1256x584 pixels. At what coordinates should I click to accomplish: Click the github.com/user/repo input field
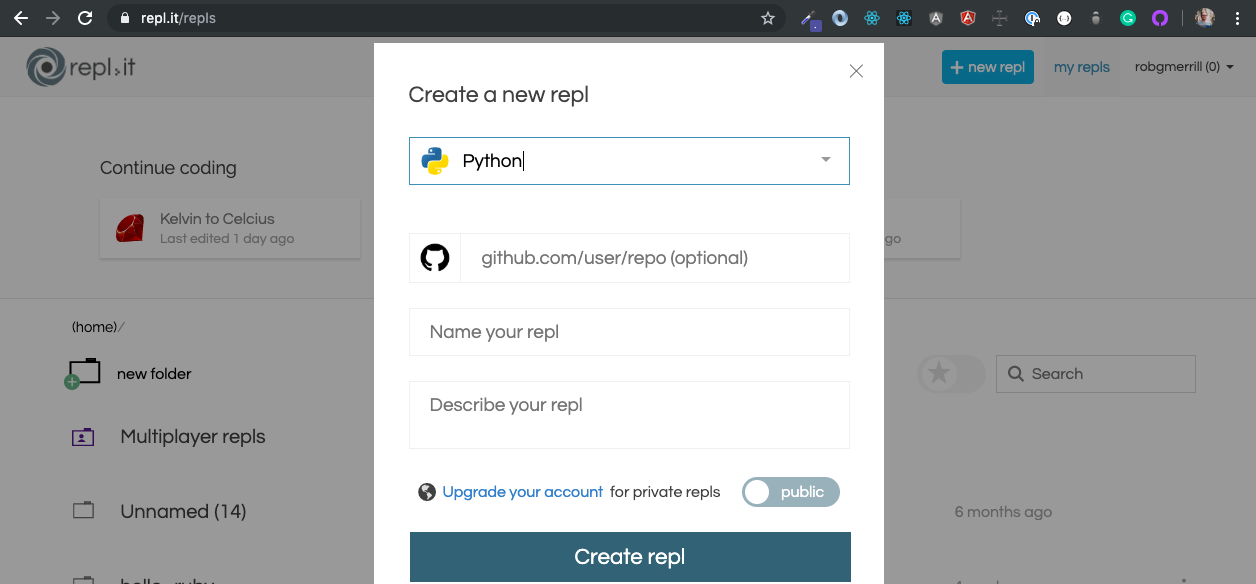click(654, 258)
